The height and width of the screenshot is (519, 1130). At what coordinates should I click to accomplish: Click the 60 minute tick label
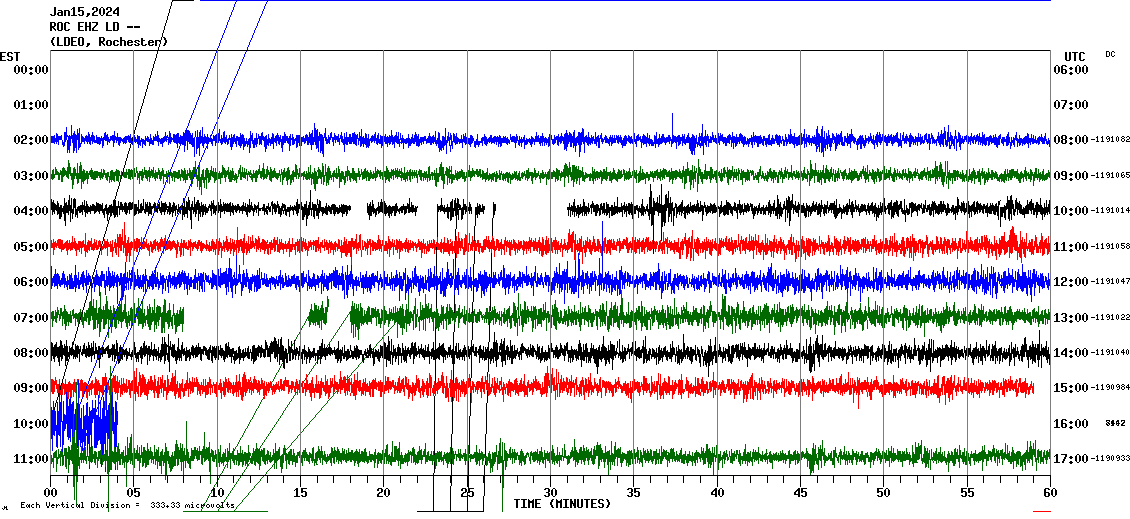tap(1050, 493)
